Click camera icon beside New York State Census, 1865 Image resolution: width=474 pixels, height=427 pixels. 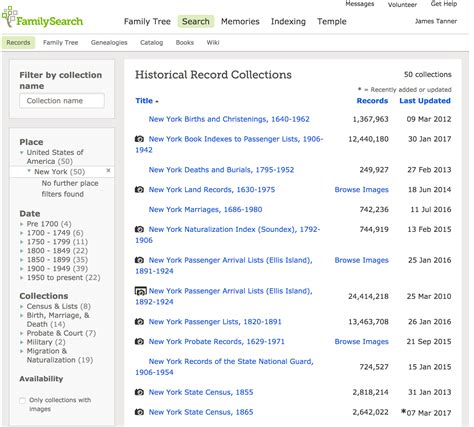(x=139, y=412)
